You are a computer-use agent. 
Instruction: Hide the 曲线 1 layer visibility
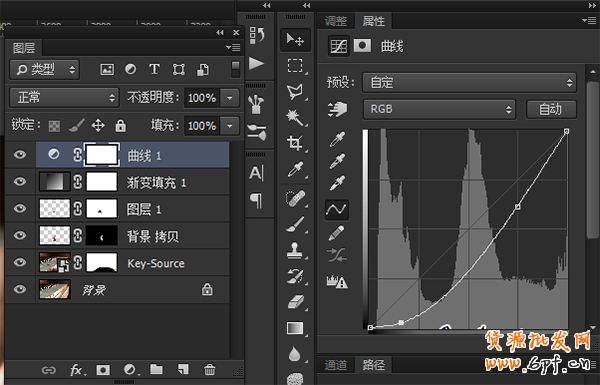point(20,155)
